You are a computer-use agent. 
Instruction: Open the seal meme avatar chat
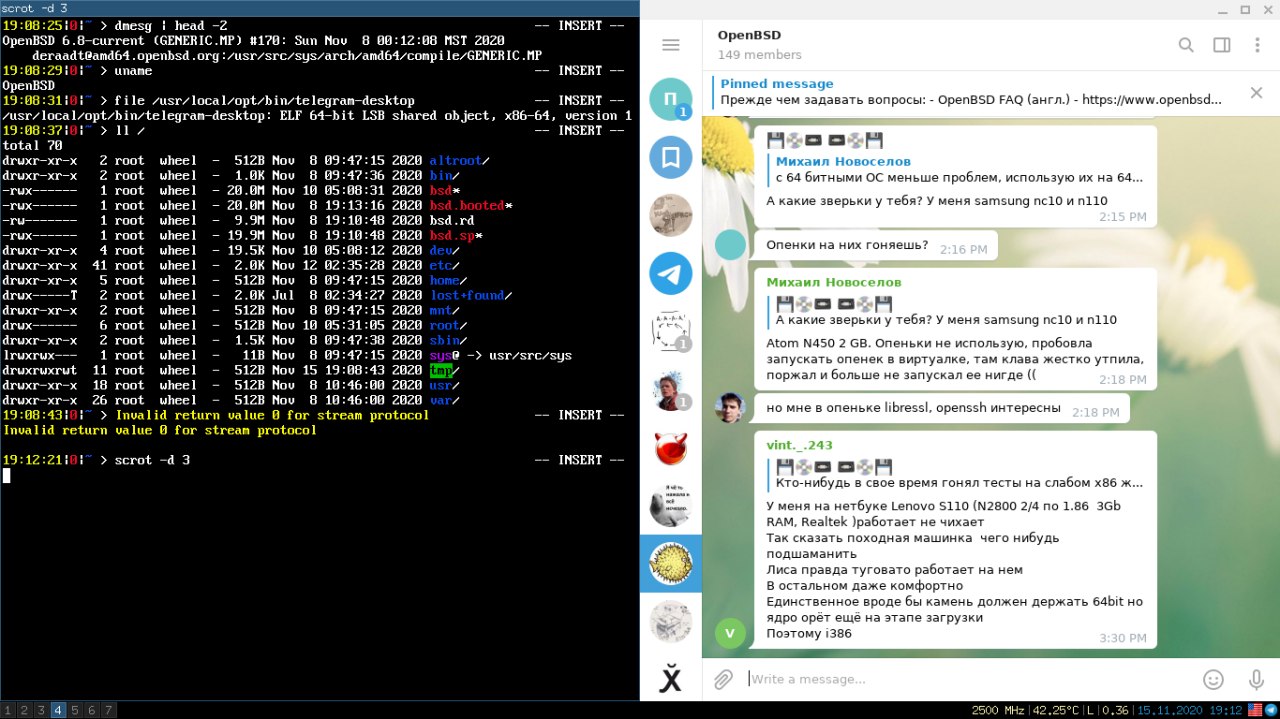pyautogui.click(x=671, y=505)
